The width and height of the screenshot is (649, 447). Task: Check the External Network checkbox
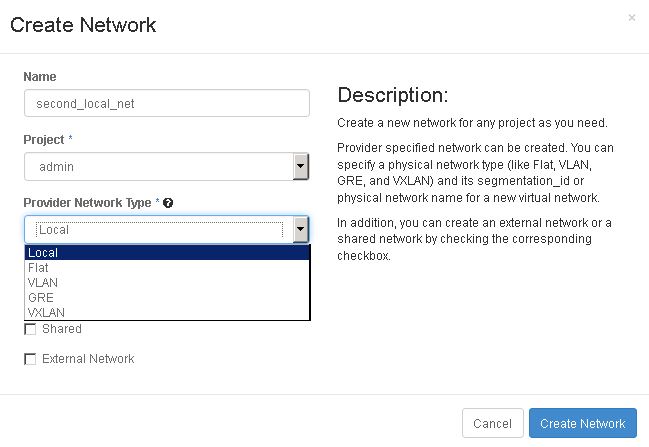[30, 359]
